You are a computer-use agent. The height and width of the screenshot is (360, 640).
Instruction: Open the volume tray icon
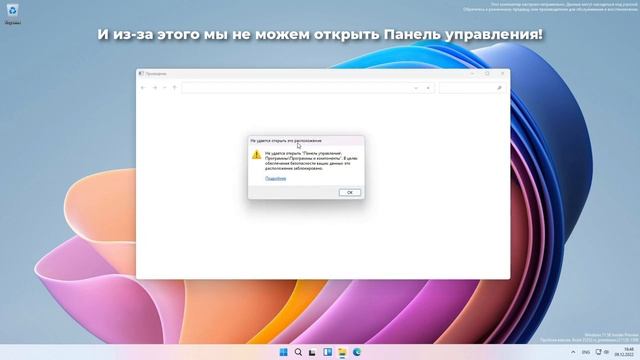click(x=606, y=352)
